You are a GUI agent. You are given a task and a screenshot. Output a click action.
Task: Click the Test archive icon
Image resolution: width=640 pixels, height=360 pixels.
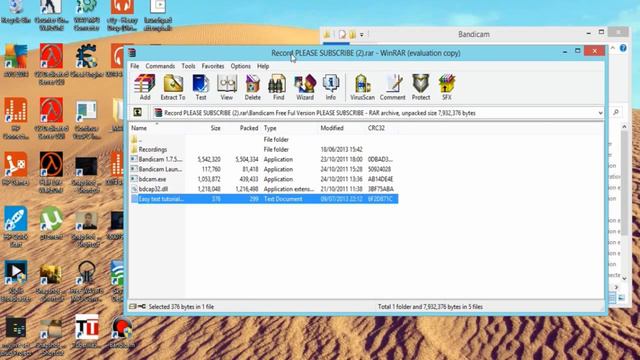pos(201,87)
